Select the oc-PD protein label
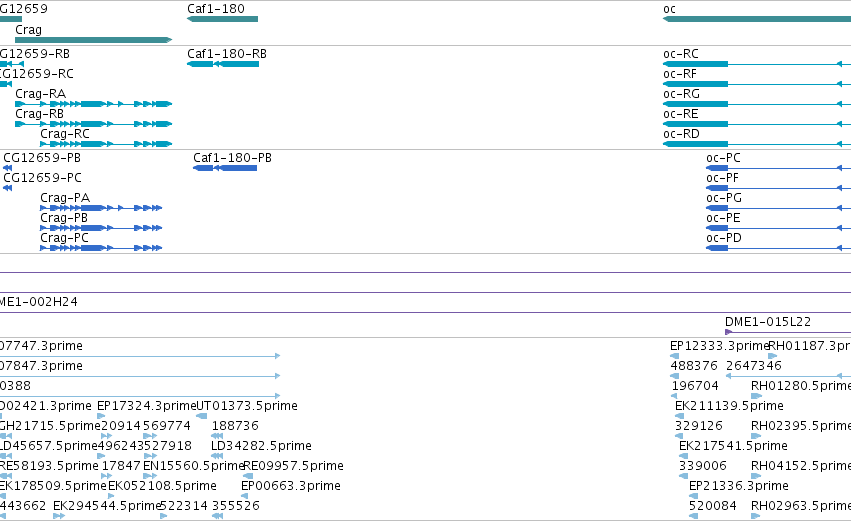This screenshot has height=521, width=851. tap(723, 238)
